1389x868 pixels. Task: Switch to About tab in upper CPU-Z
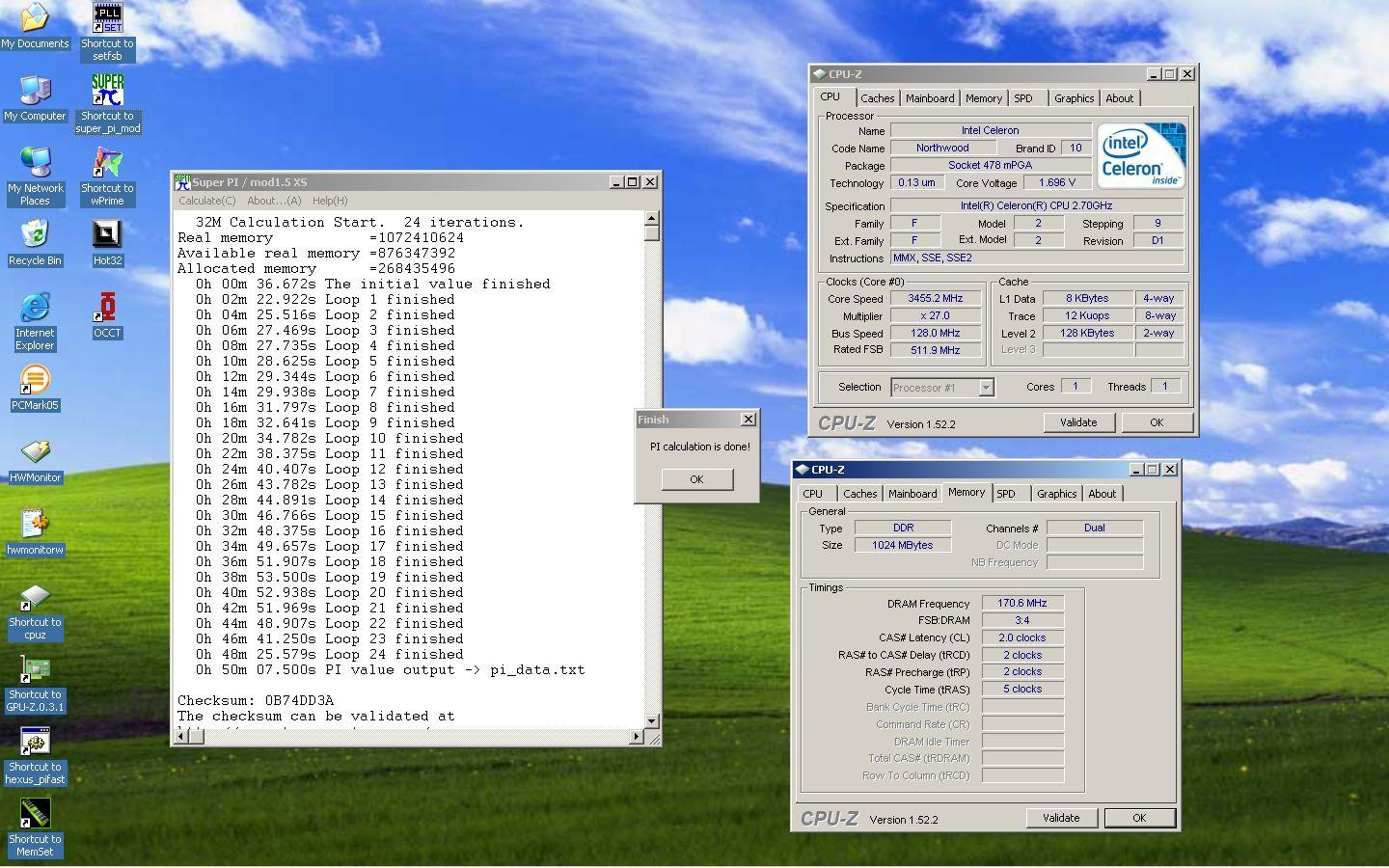pos(1119,98)
